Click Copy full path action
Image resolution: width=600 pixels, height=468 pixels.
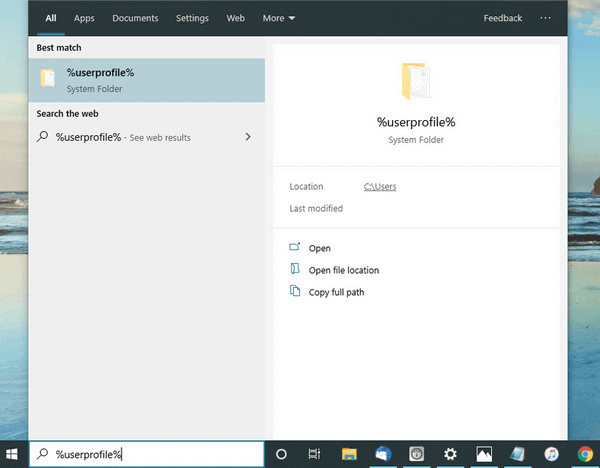click(336, 292)
